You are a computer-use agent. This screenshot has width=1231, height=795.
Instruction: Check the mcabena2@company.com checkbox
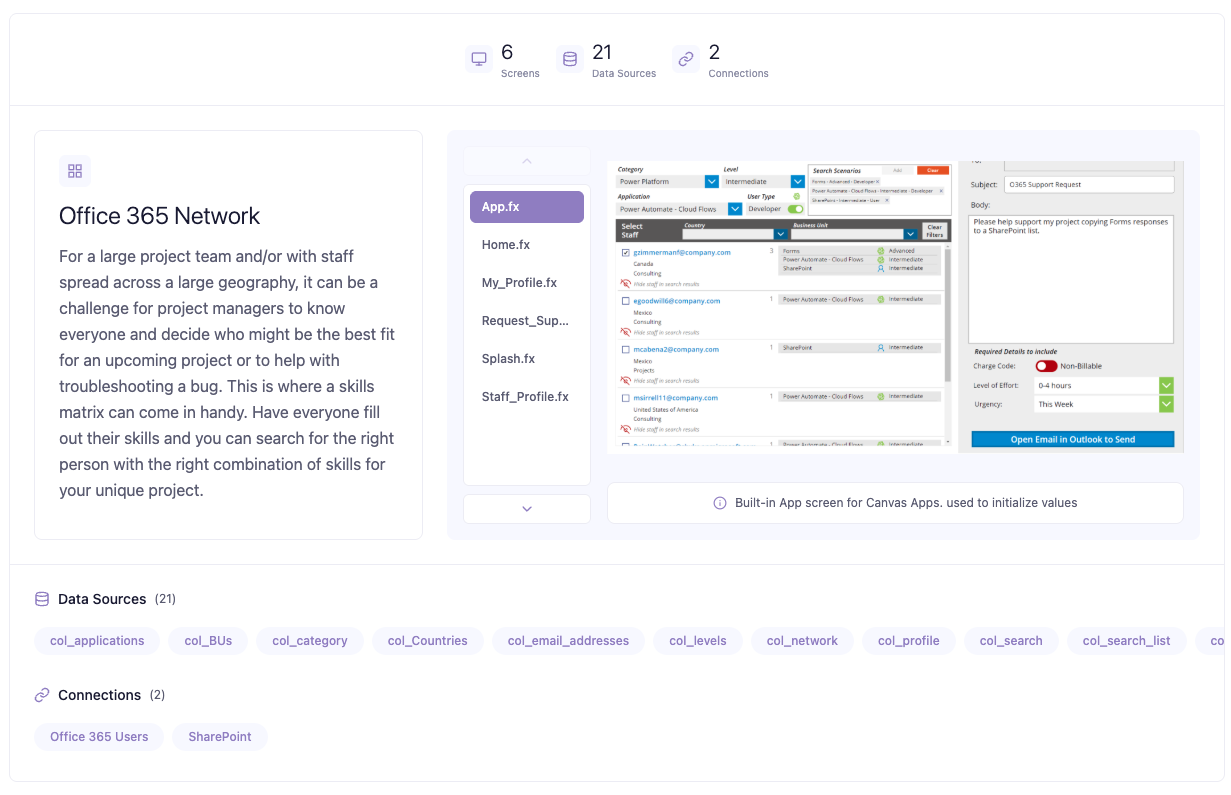(626, 349)
